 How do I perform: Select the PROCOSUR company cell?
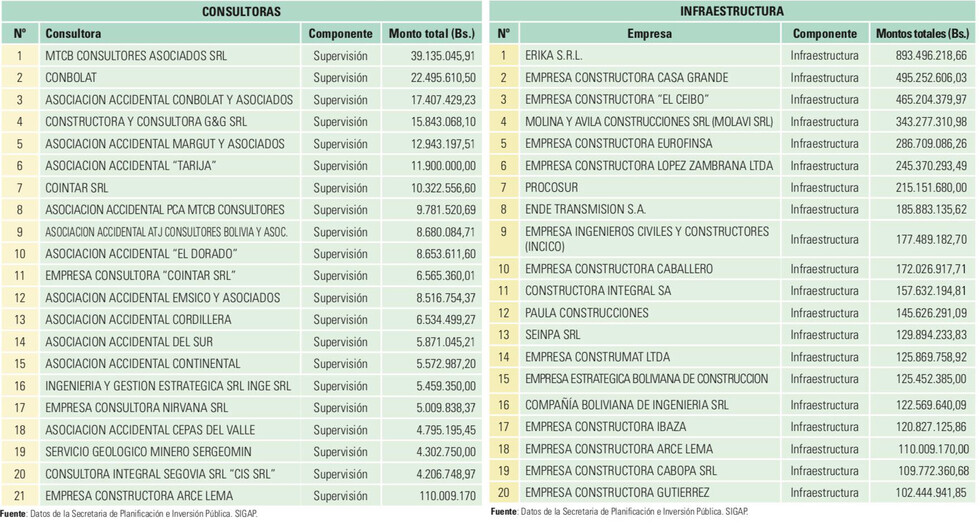pos(650,188)
